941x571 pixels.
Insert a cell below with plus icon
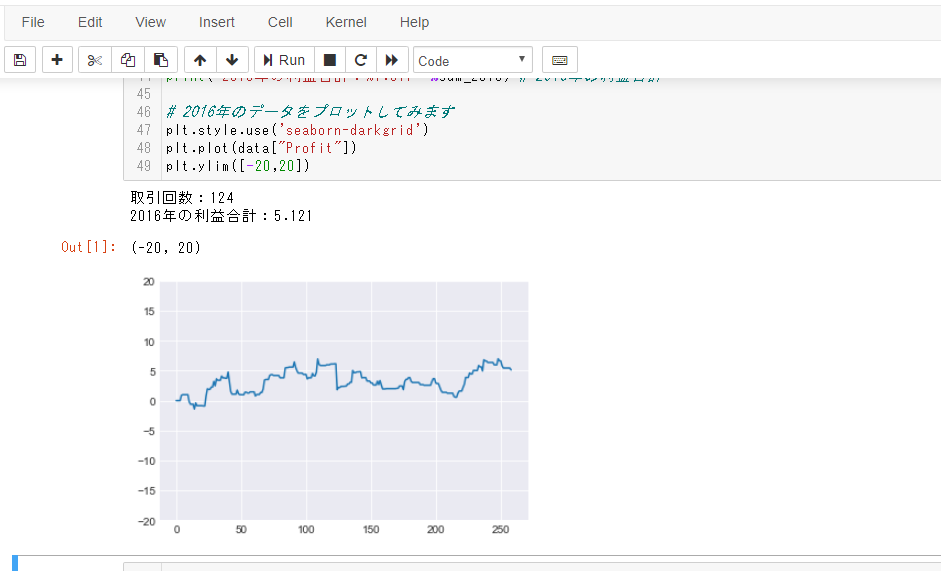pyautogui.click(x=57, y=60)
